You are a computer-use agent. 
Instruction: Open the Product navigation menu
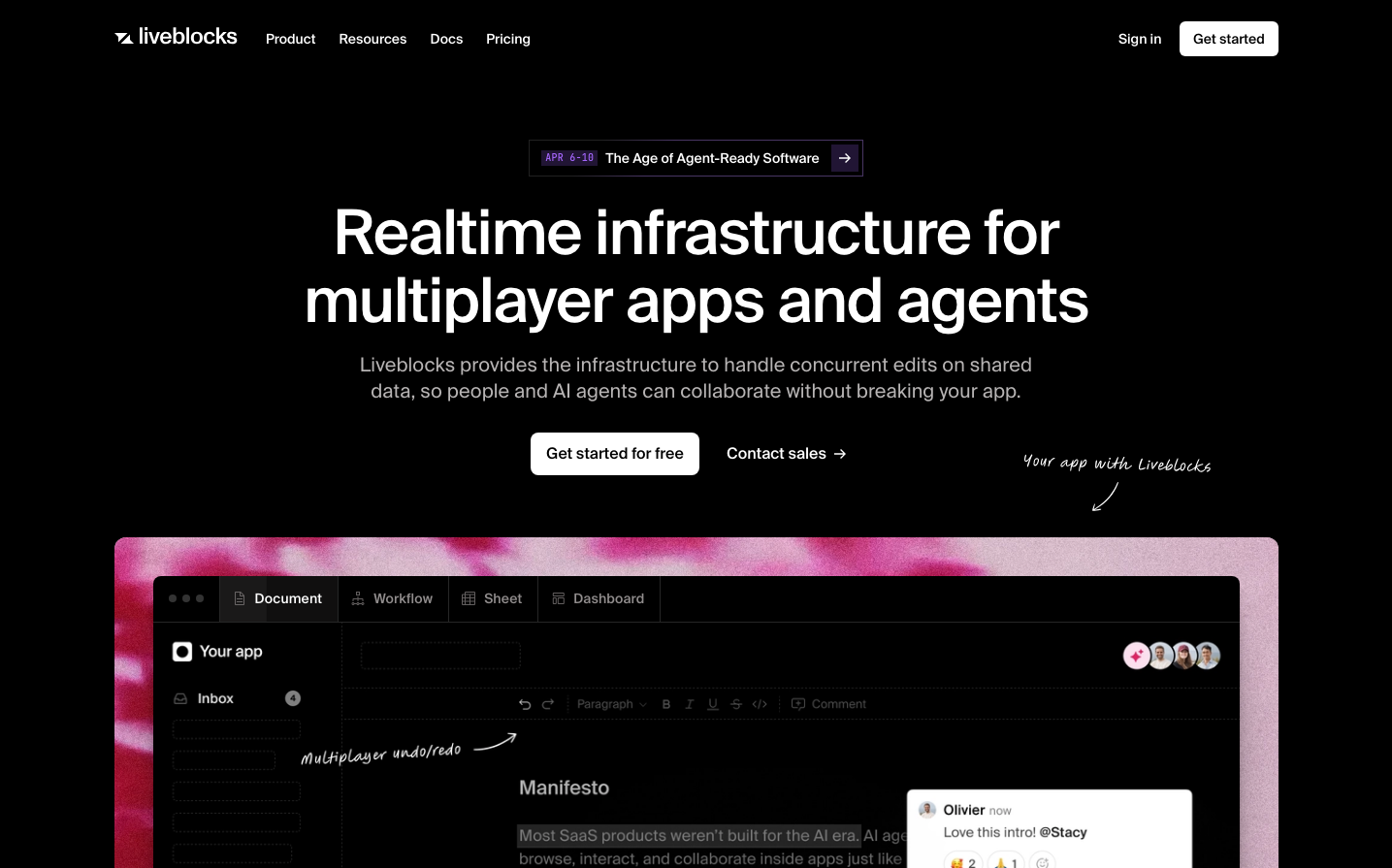(x=290, y=39)
